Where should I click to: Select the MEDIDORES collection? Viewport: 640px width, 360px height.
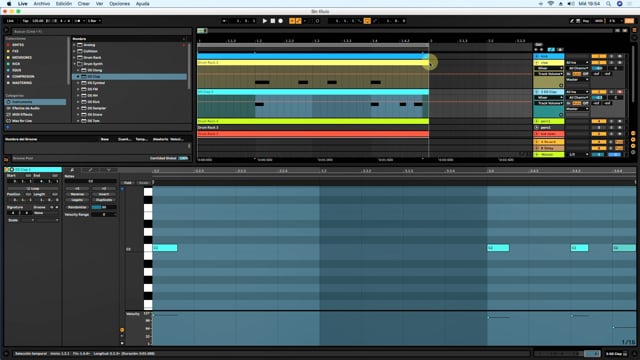coord(21,58)
